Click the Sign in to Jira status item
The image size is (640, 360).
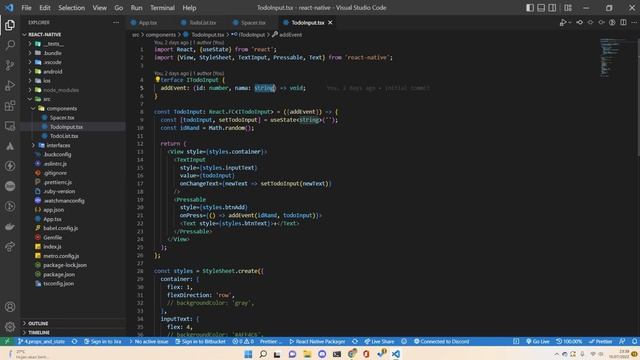coord(102,341)
